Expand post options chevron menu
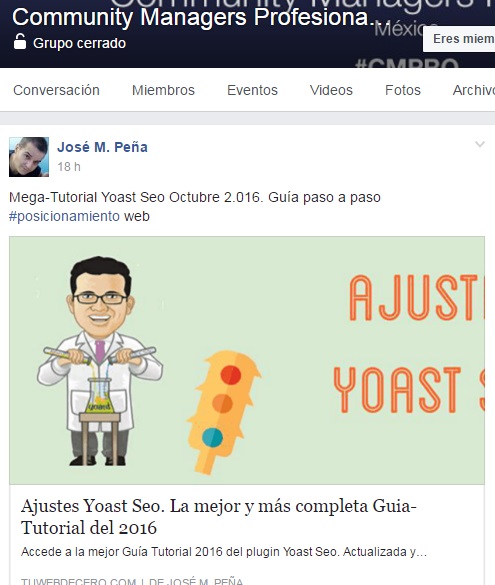The height and width of the screenshot is (585, 495). pyautogui.click(x=480, y=144)
